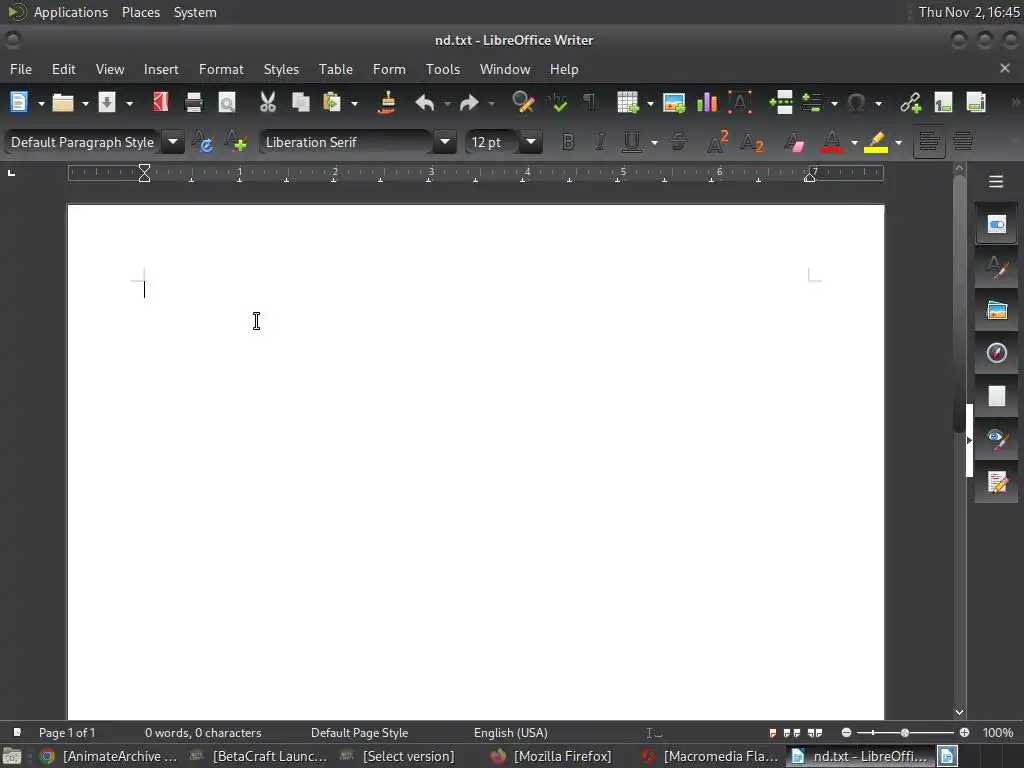
Task: Change language English (USA) in status bar
Action: tap(511, 733)
